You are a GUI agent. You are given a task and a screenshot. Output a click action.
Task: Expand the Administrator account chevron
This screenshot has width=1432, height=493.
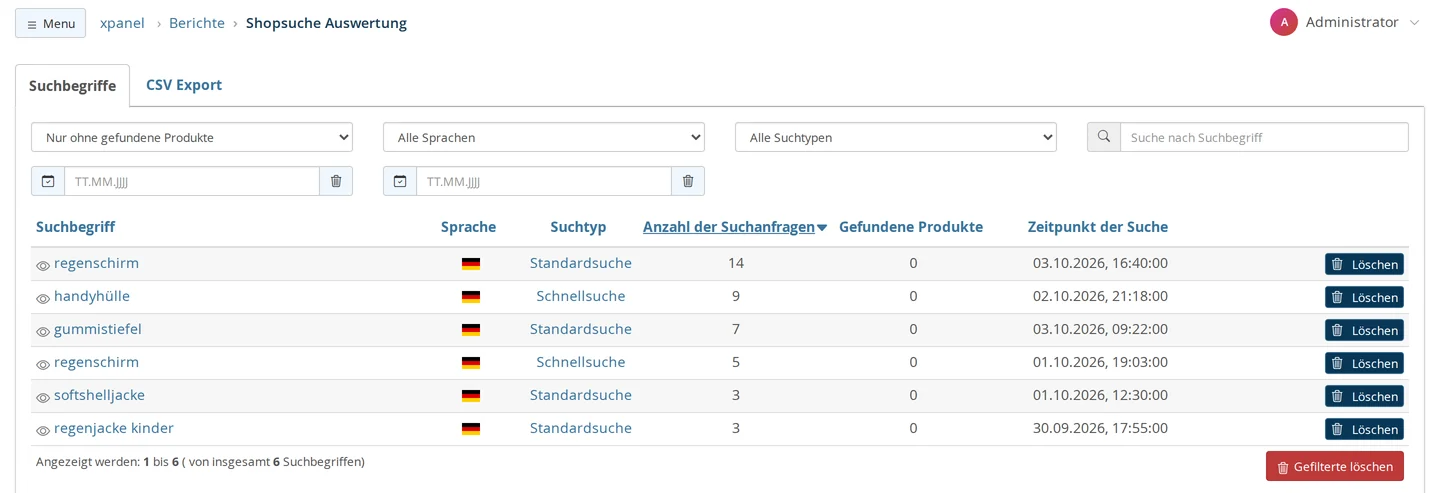click(1414, 23)
